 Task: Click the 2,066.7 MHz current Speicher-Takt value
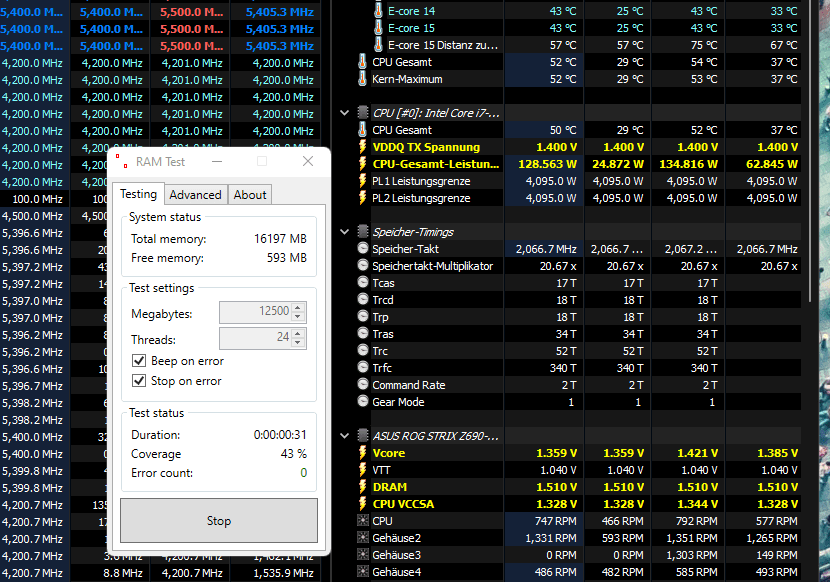point(546,249)
